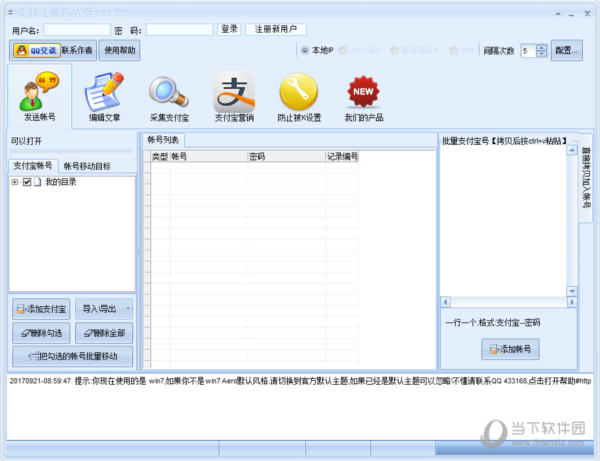Viewport: 600px width, 461px height.
Task: Toggle the 我的目录 checkbox
Action: 27,182
